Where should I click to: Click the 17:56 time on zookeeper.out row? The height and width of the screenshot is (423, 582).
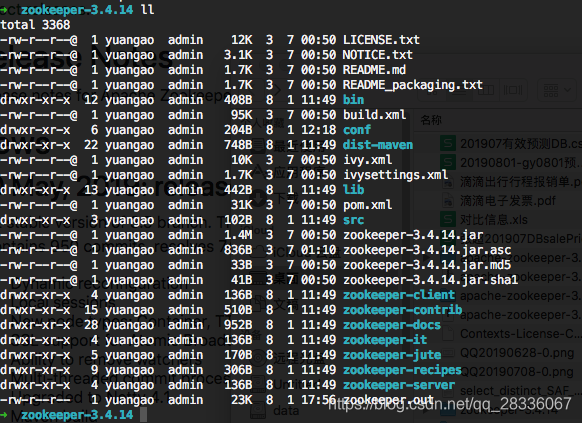point(318,400)
